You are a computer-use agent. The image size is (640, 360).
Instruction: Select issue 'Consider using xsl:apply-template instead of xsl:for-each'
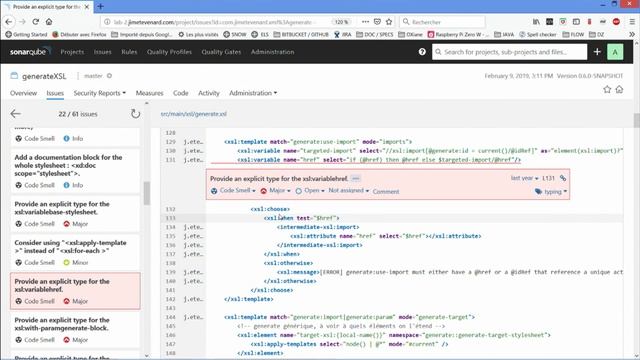(75, 252)
